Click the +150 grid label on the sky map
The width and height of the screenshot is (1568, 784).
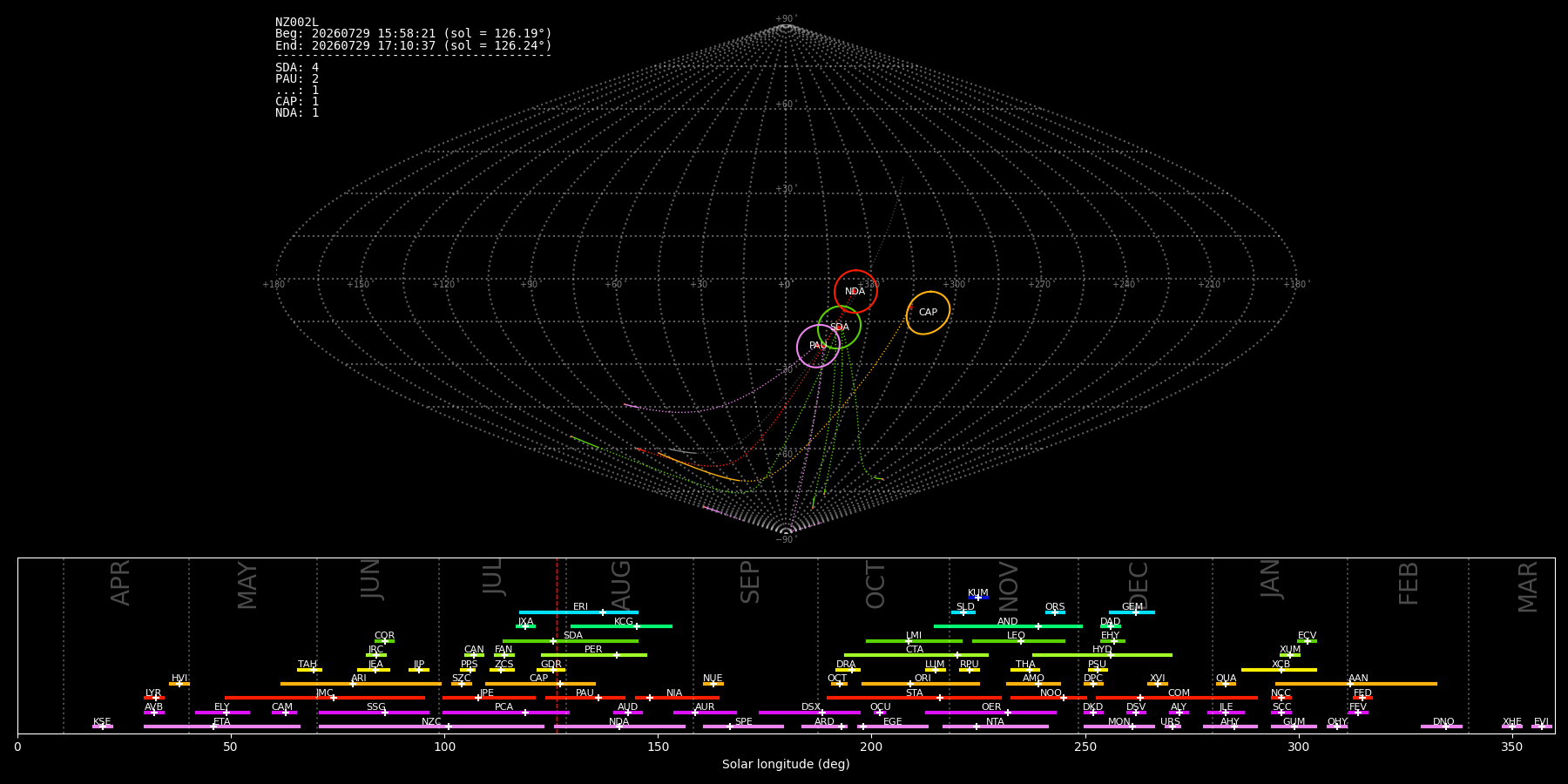358,285
